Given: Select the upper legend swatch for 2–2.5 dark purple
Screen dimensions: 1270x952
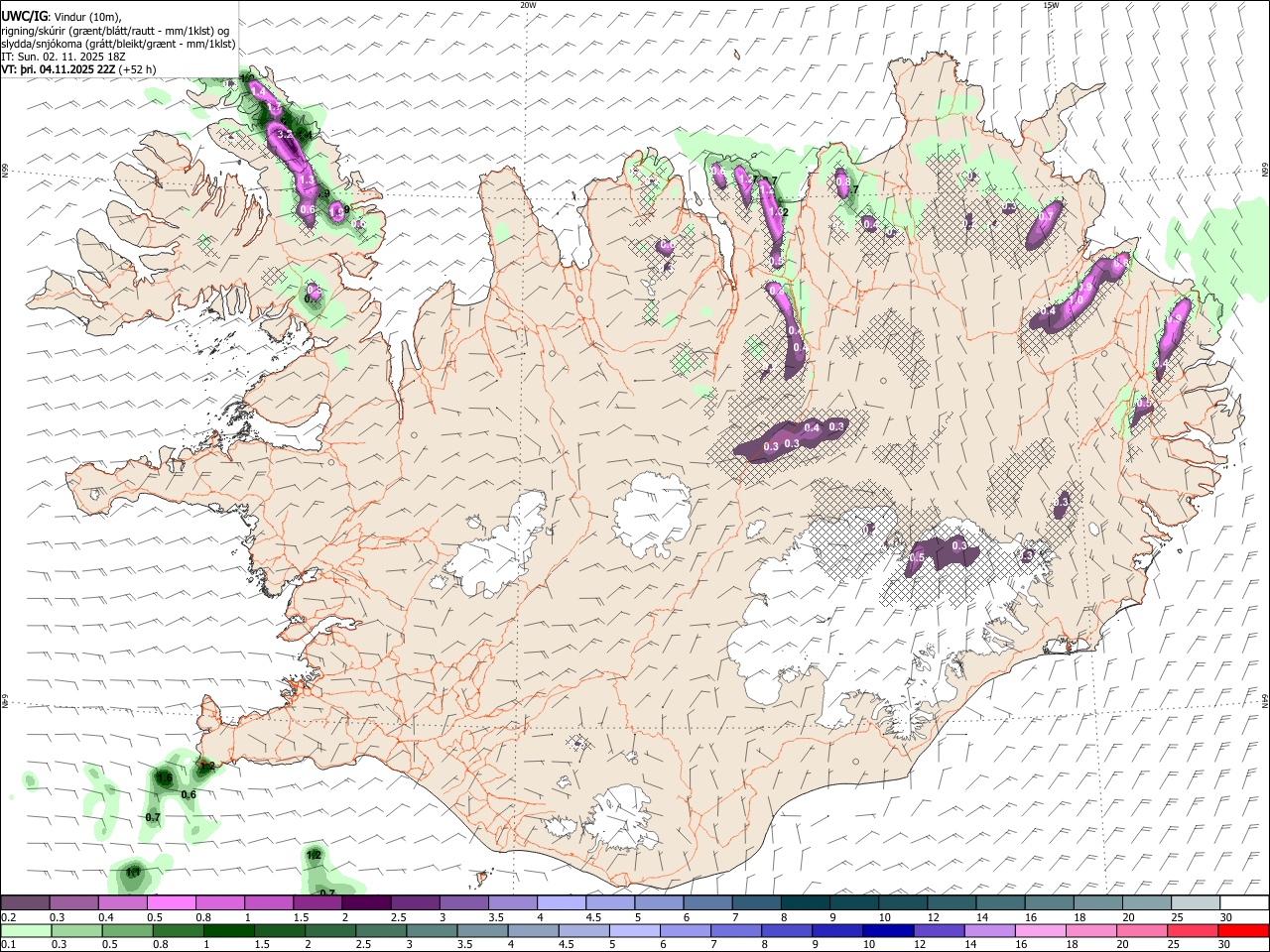Looking at the screenshot, I should pyautogui.click(x=367, y=903).
